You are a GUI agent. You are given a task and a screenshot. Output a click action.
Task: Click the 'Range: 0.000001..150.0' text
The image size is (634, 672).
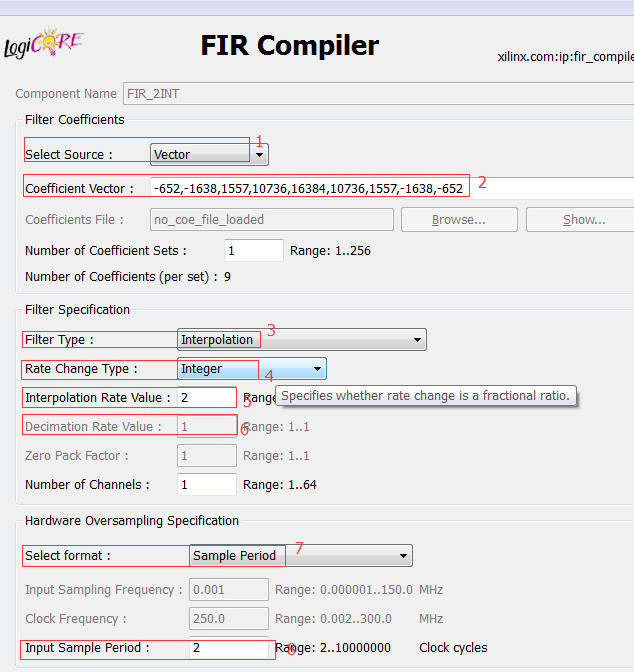[344, 590]
